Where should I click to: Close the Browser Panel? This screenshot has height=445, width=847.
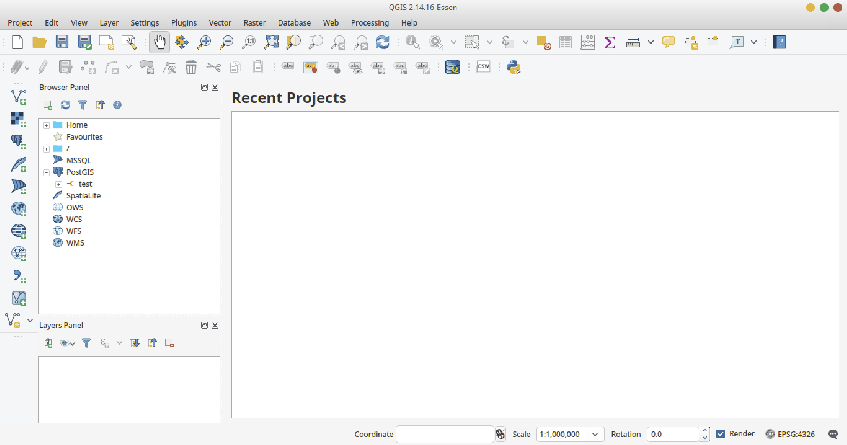click(215, 87)
